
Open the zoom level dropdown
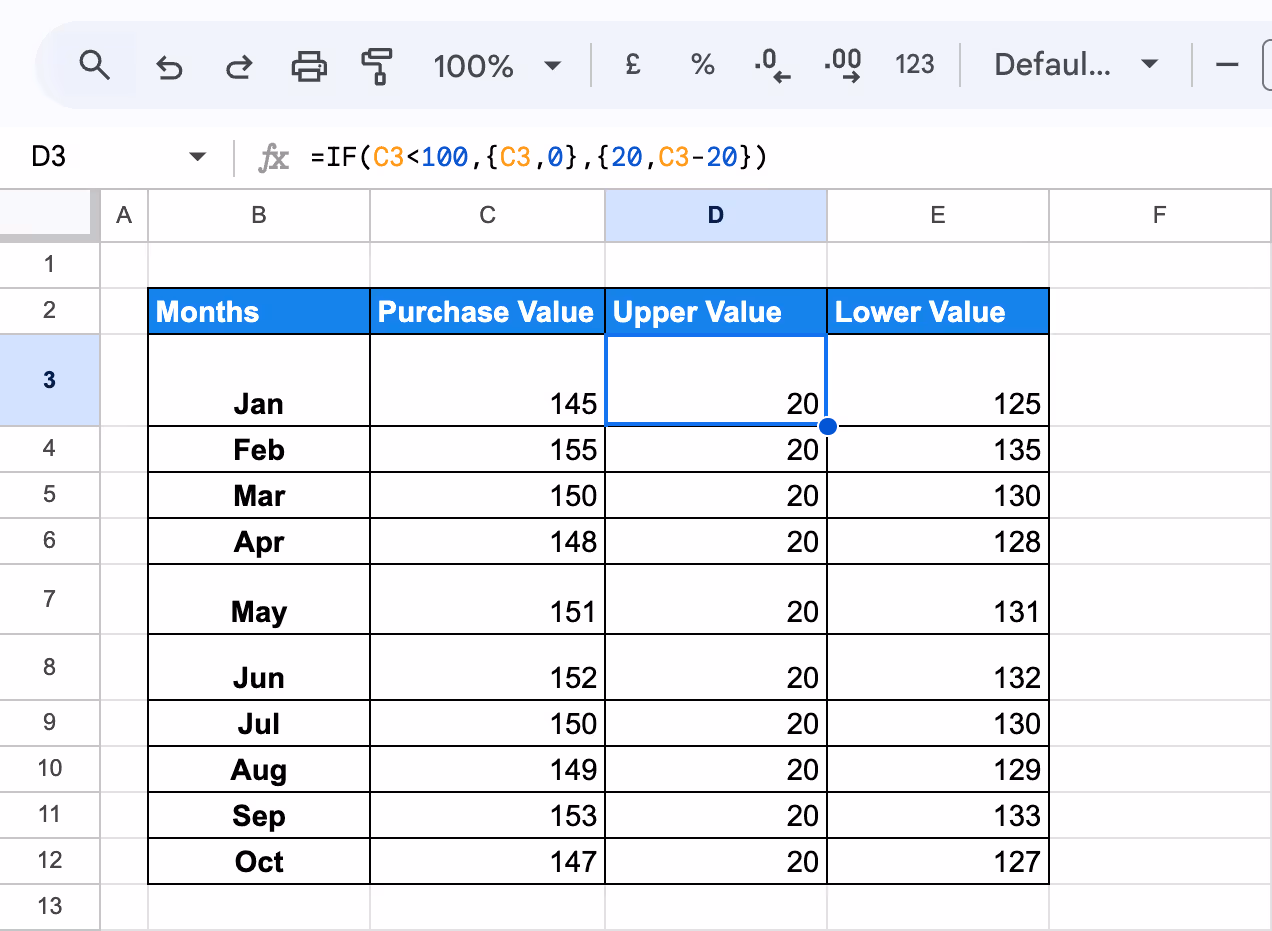pyautogui.click(x=494, y=66)
